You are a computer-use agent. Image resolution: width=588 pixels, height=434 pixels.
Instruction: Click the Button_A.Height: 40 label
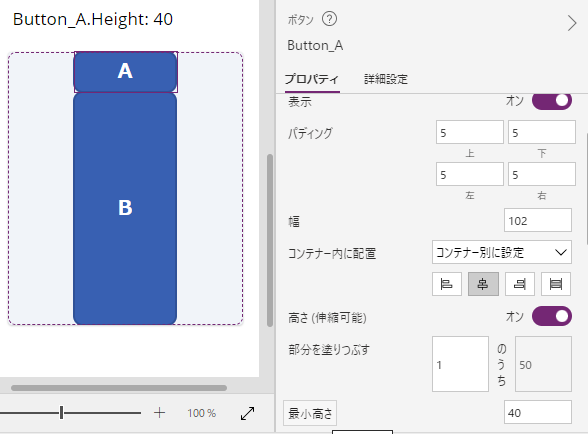click(93, 19)
